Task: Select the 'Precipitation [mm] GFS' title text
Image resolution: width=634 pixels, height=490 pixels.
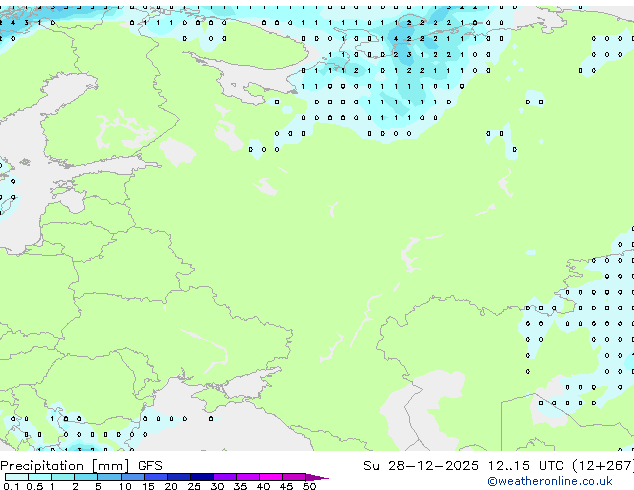Action: point(81,466)
